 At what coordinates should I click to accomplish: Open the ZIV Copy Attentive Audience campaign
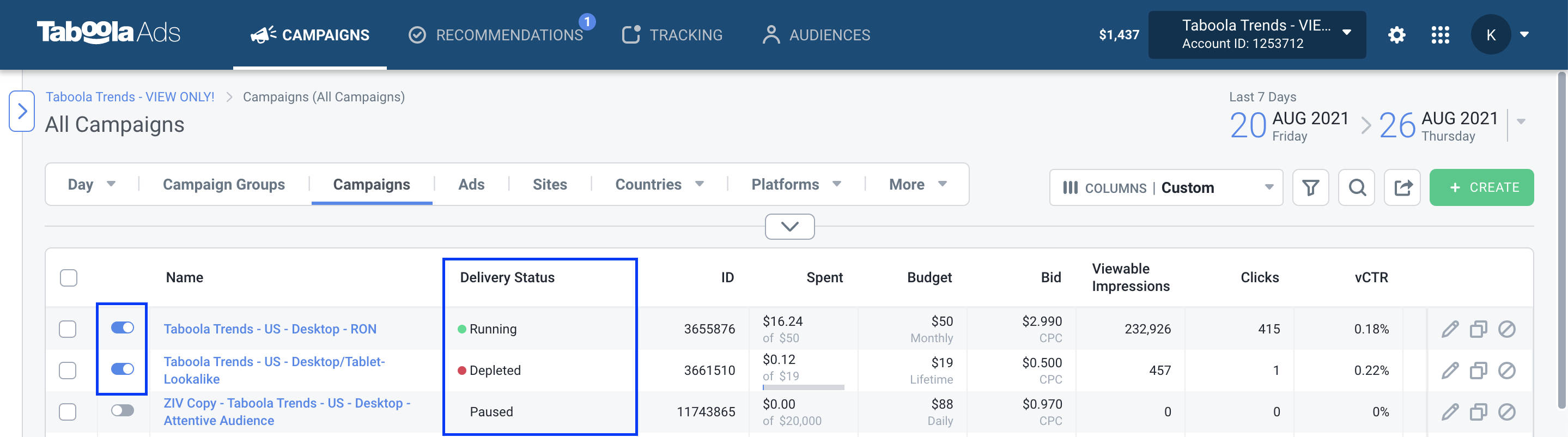[x=287, y=411]
